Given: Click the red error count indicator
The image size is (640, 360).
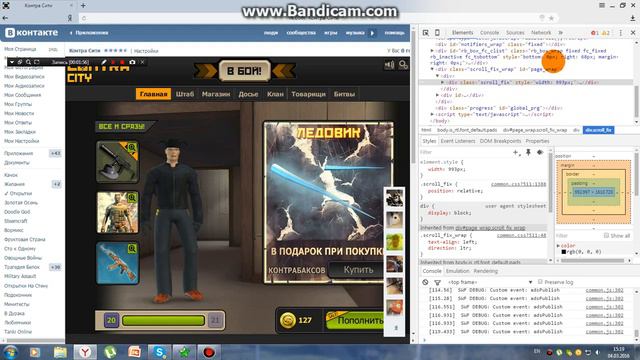Looking at the screenshot, I should 595,33.
